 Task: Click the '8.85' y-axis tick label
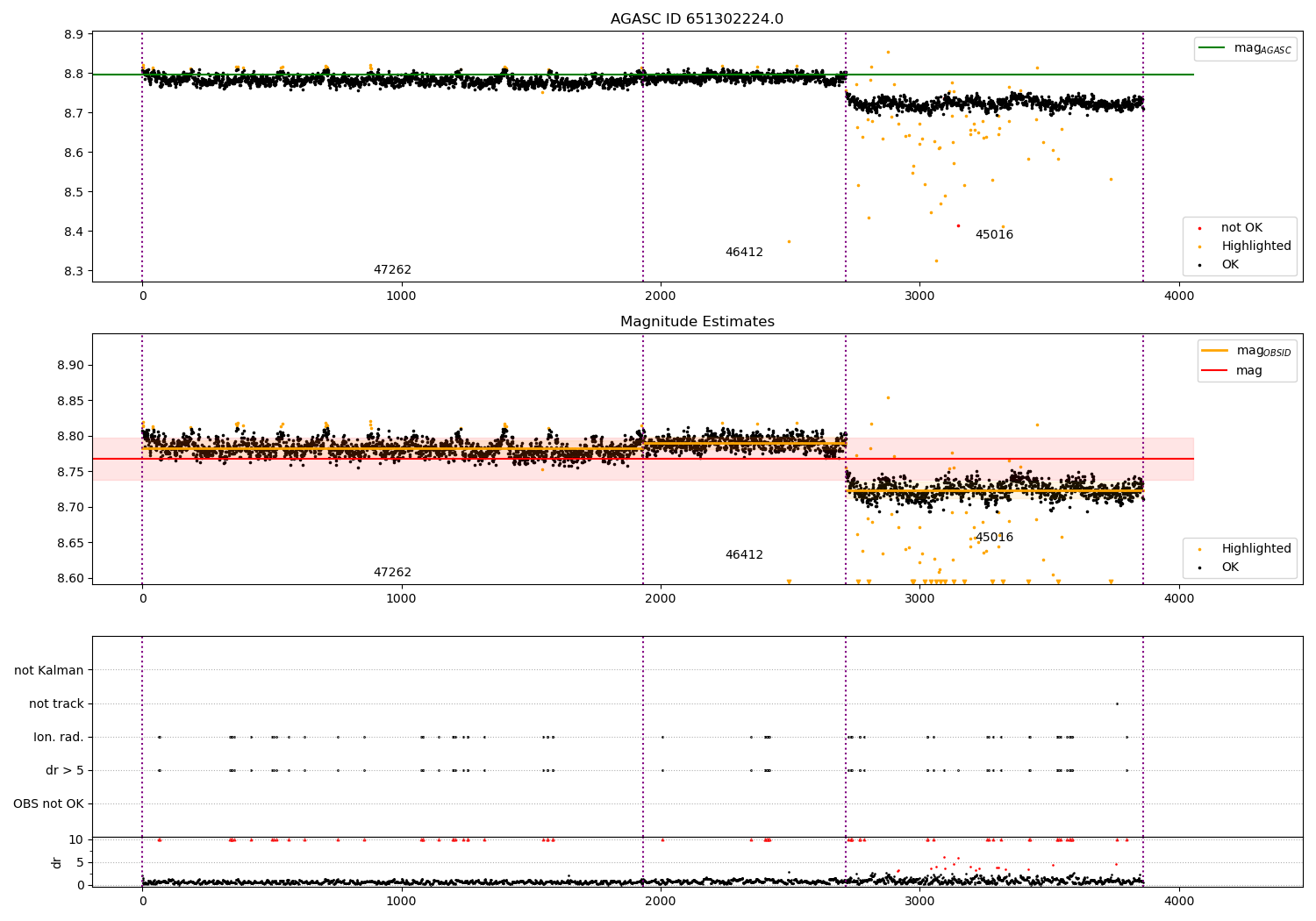(x=70, y=401)
